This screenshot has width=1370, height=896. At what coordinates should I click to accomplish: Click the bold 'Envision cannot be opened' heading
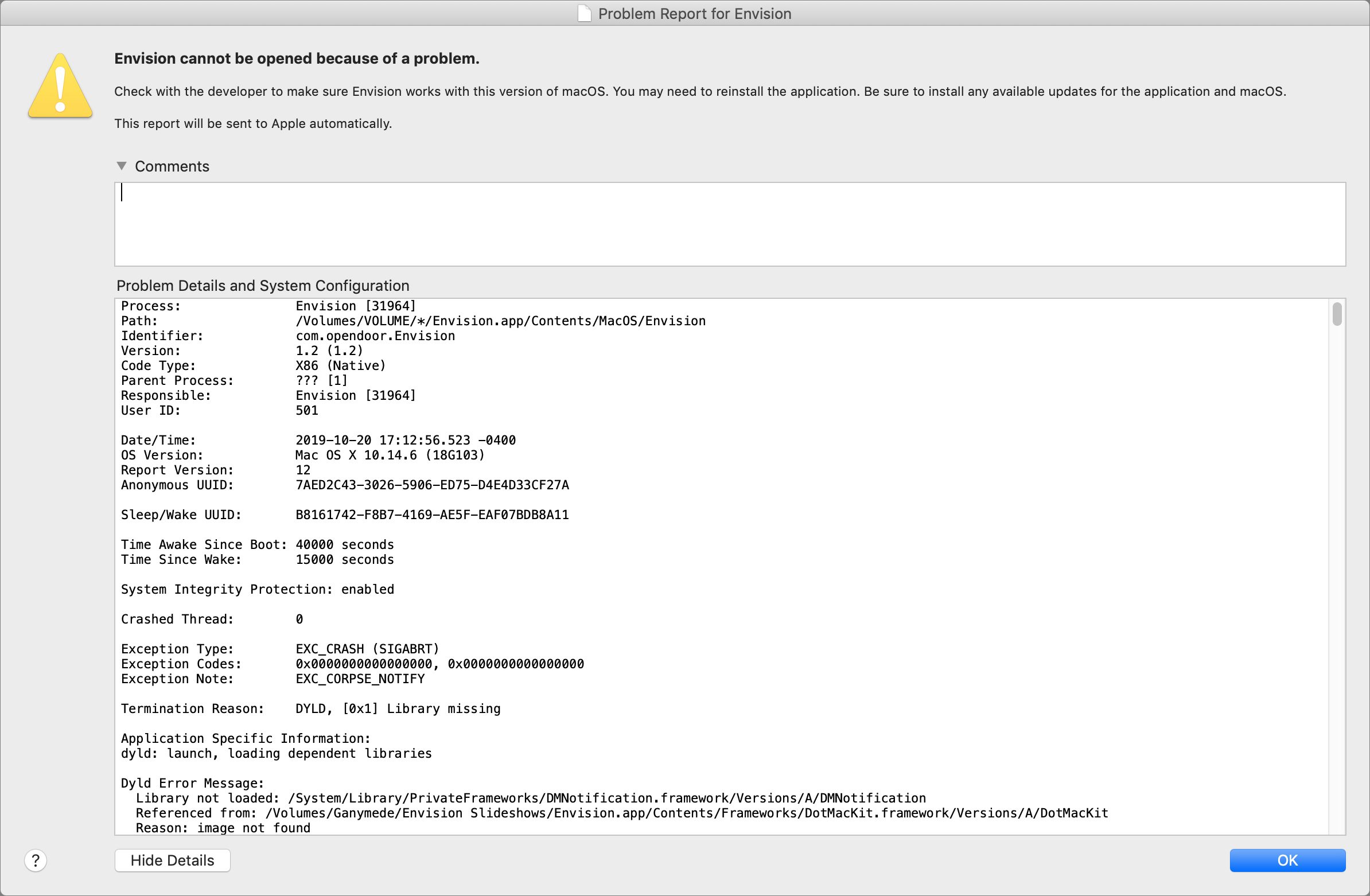[x=297, y=59]
